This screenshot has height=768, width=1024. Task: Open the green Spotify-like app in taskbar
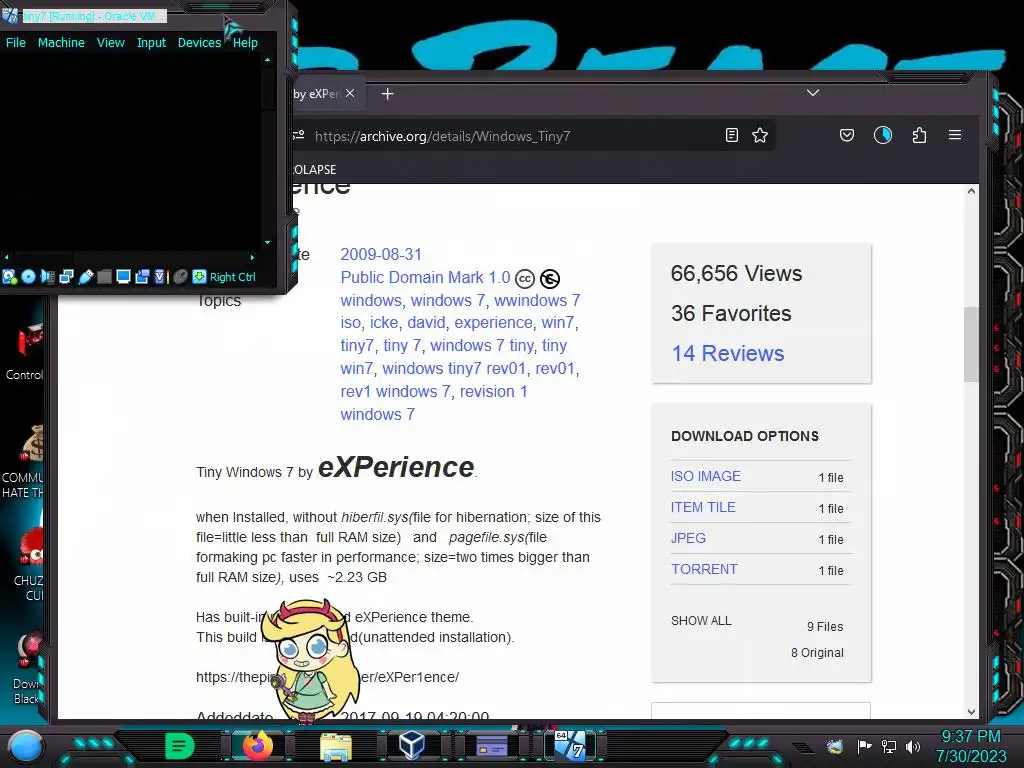180,746
